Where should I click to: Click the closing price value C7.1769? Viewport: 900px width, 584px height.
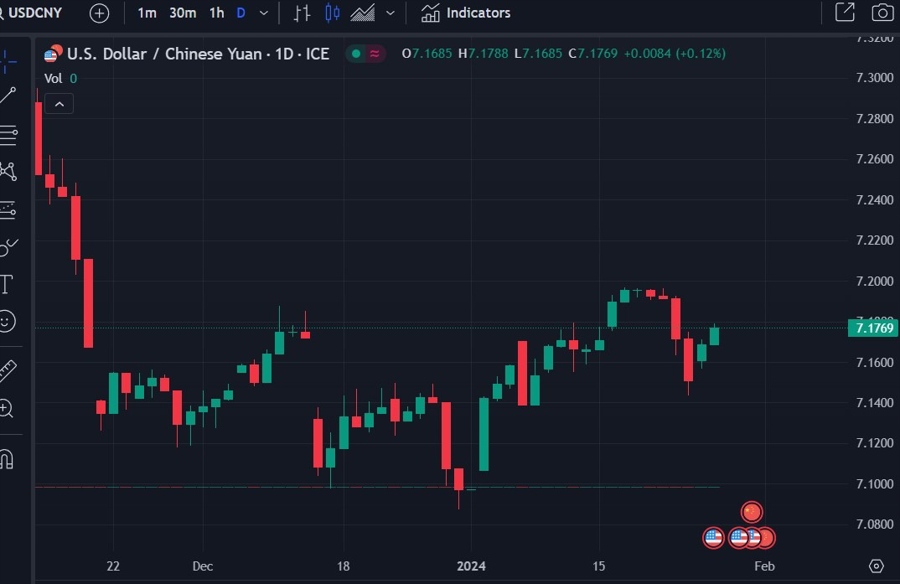[593, 53]
